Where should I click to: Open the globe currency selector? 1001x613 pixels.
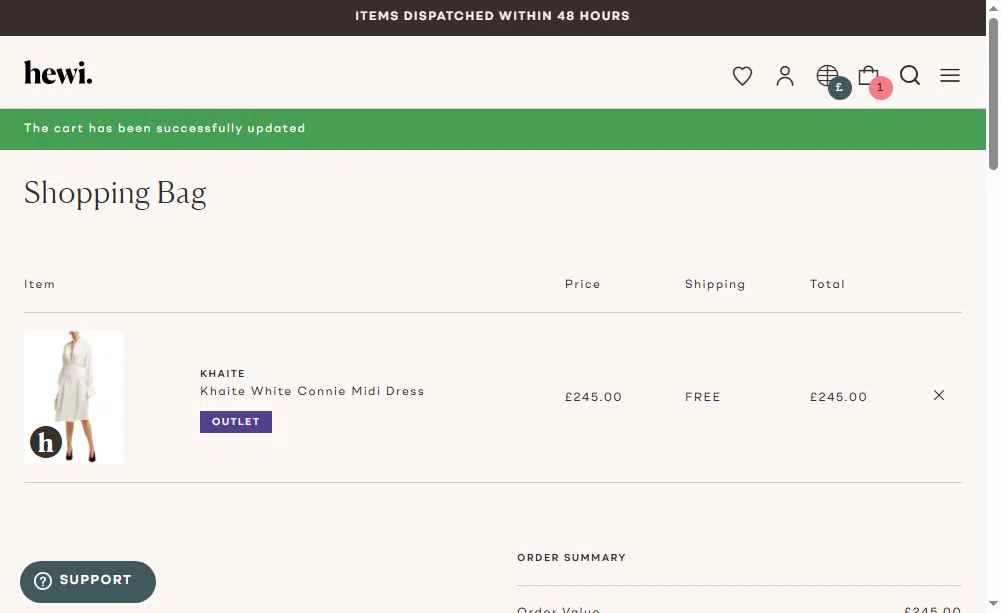(x=827, y=75)
